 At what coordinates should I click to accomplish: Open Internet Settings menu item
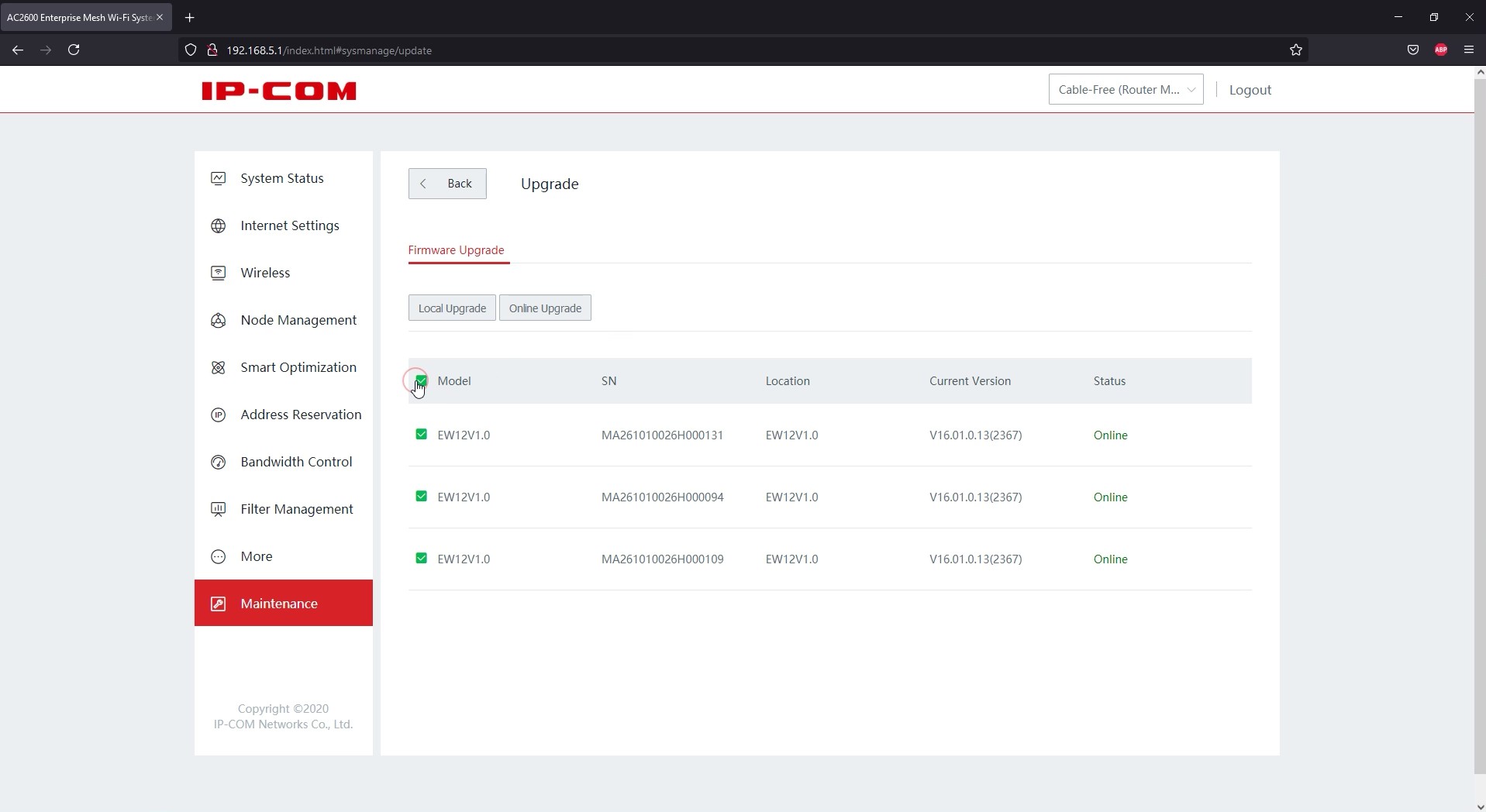[284, 225]
